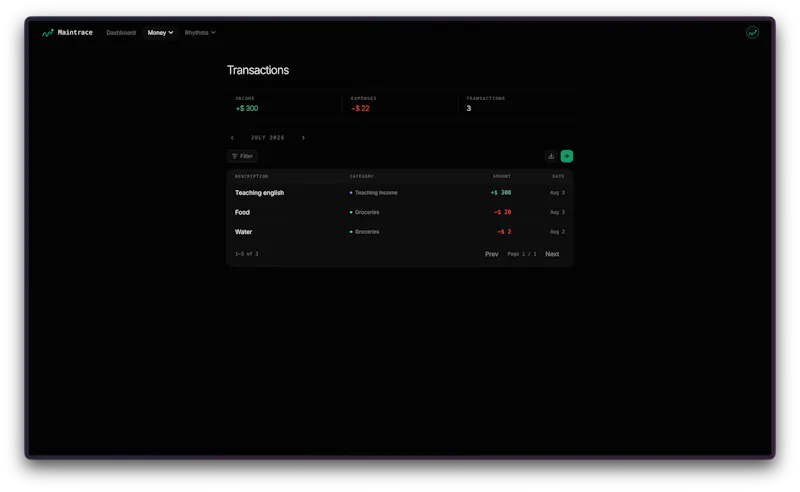Screen dimensions: 800x492
Task: Open the profile avatar icon
Action: [752, 33]
